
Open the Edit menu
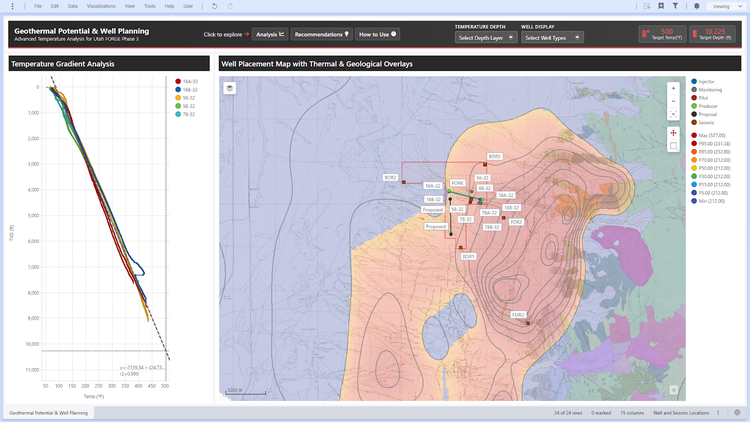click(55, 6)
